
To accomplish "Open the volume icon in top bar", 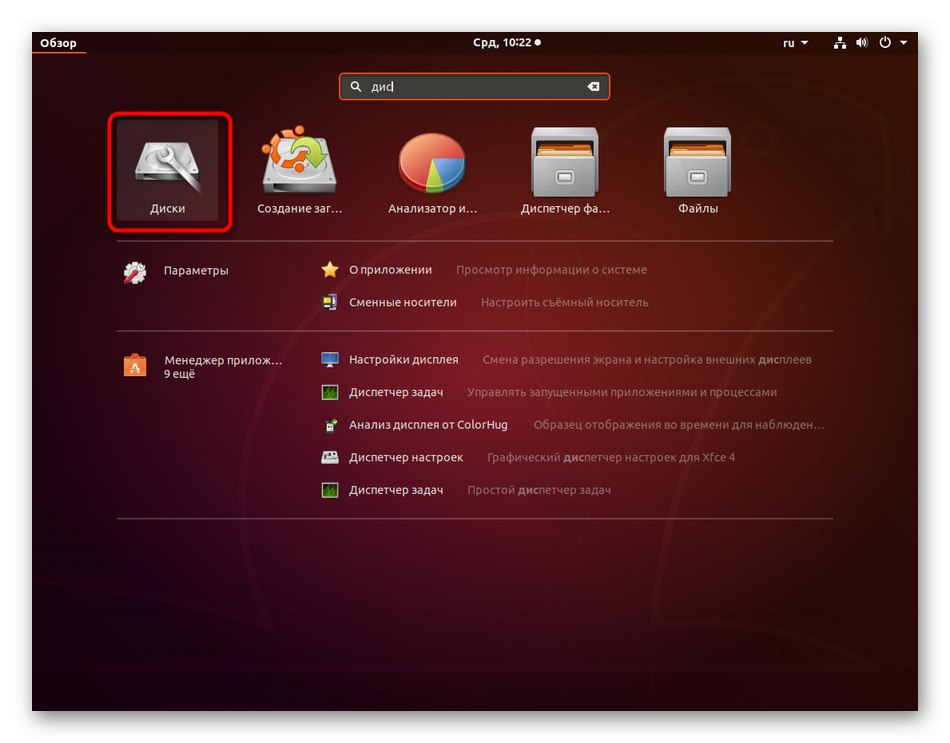I will tap(862, 42).
